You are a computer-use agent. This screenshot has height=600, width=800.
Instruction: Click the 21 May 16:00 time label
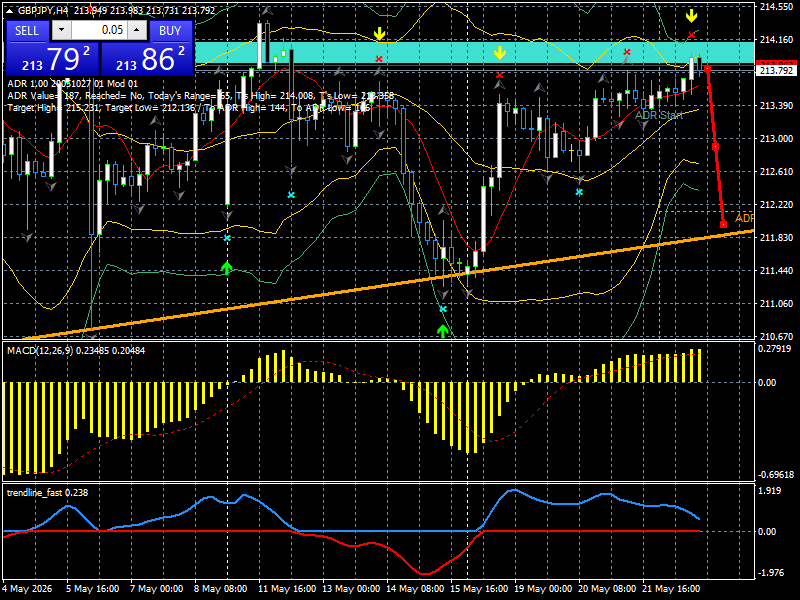(671, 589)
